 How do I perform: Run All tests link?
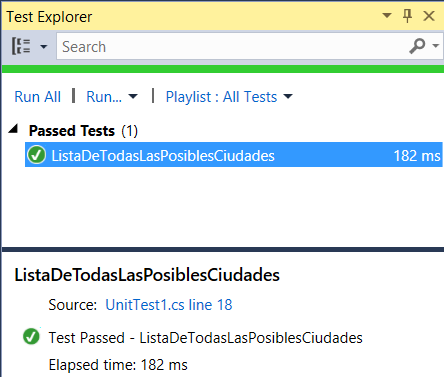click(37, 97)
